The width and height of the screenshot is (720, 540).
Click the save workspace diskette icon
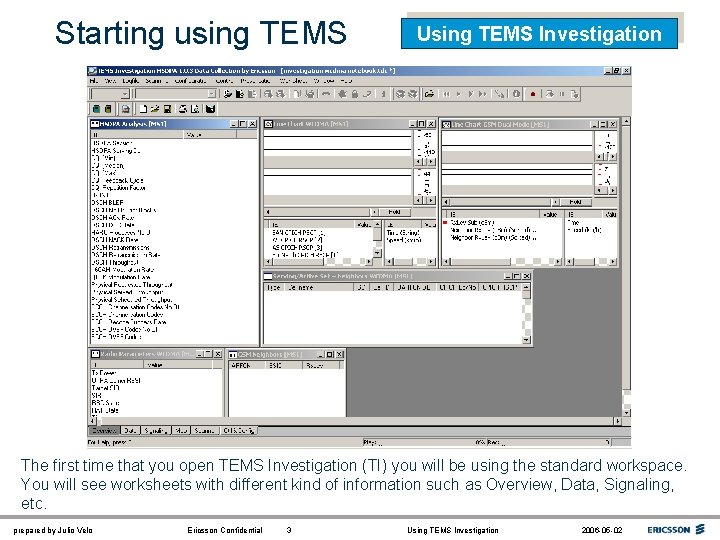pyautogui.click(x=167, y=109)
